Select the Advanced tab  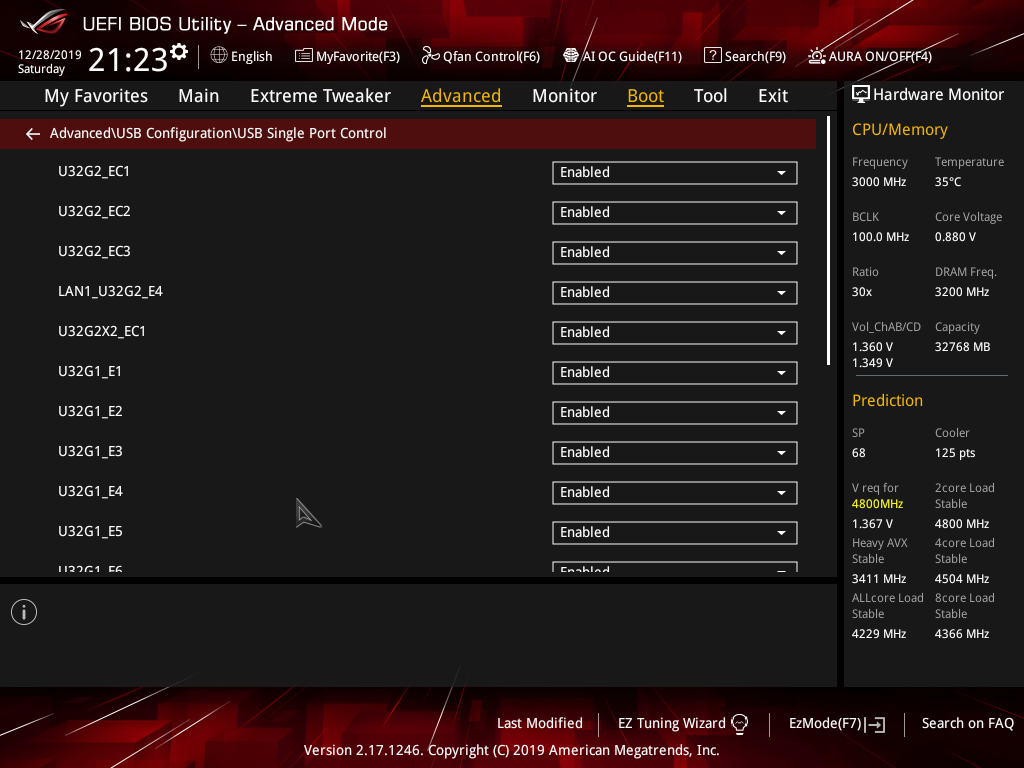coord(461,96)
